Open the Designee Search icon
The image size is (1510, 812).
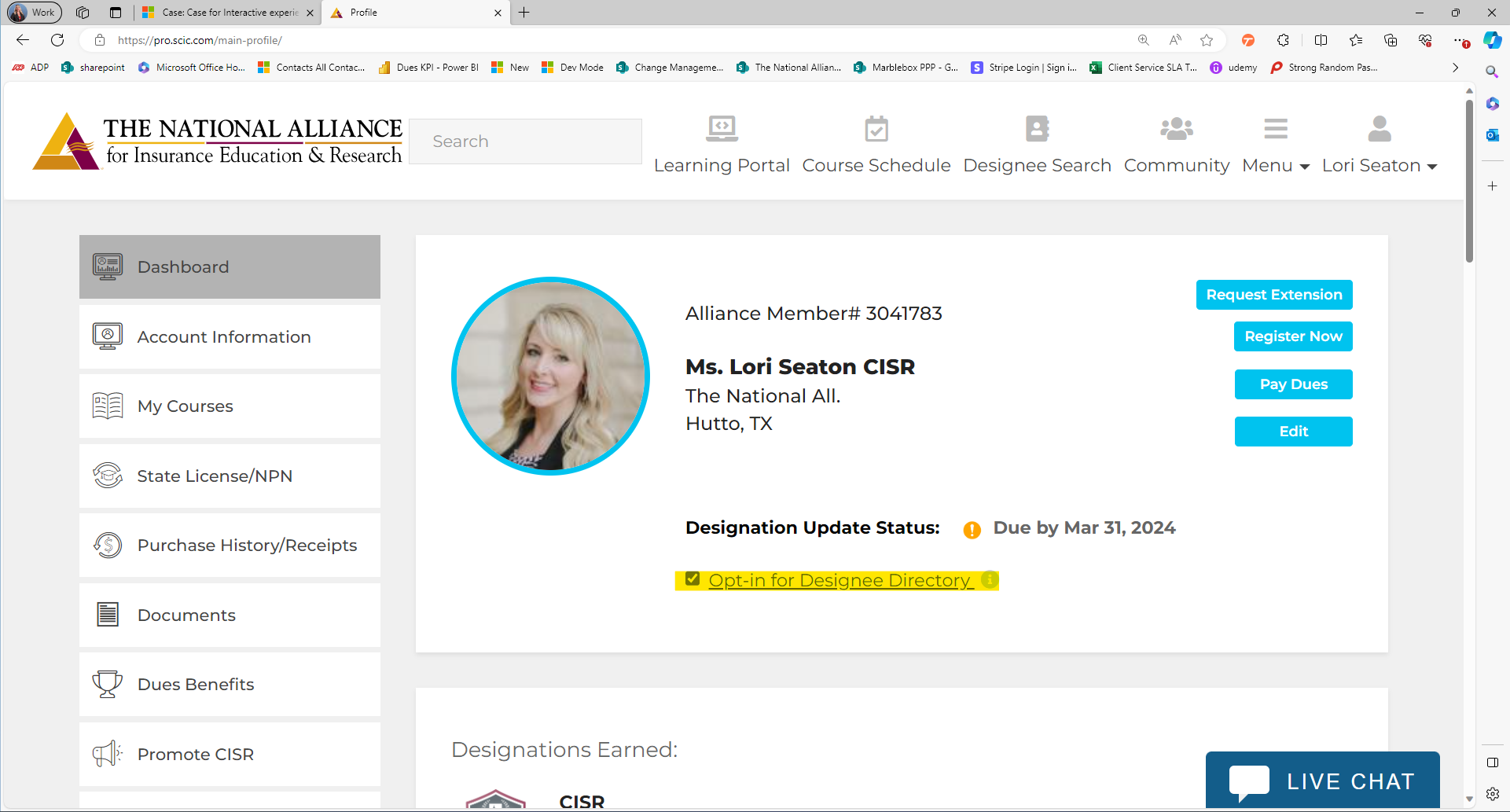1038,128
